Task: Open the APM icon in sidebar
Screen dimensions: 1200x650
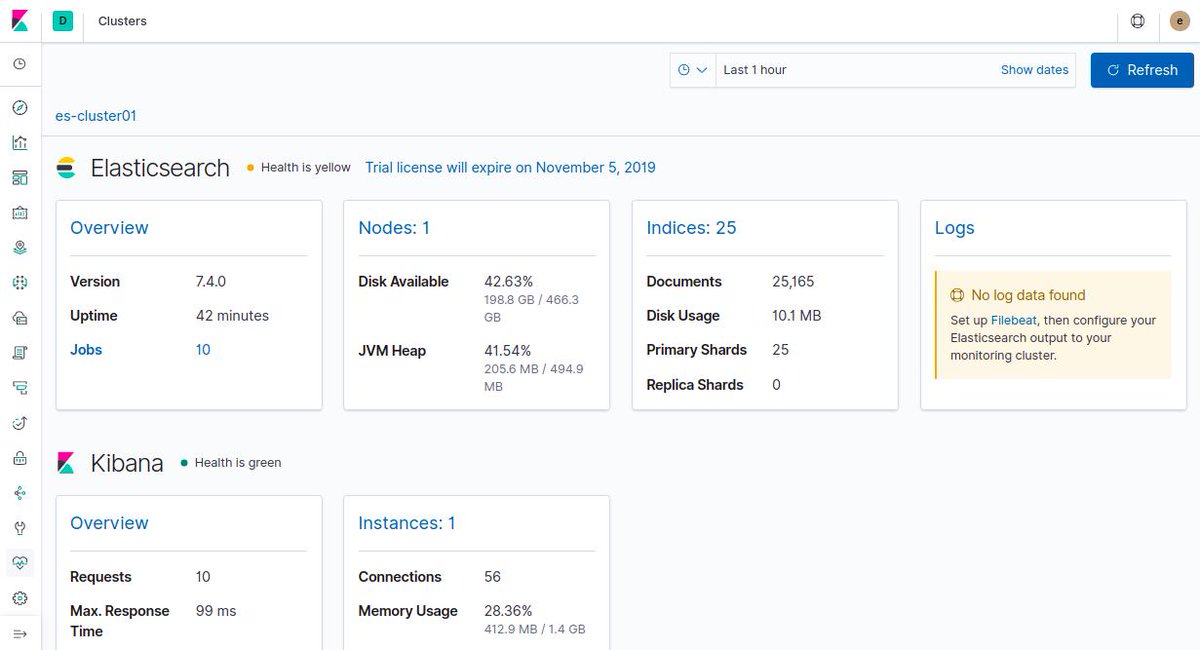Action: (x=20, y=388)
